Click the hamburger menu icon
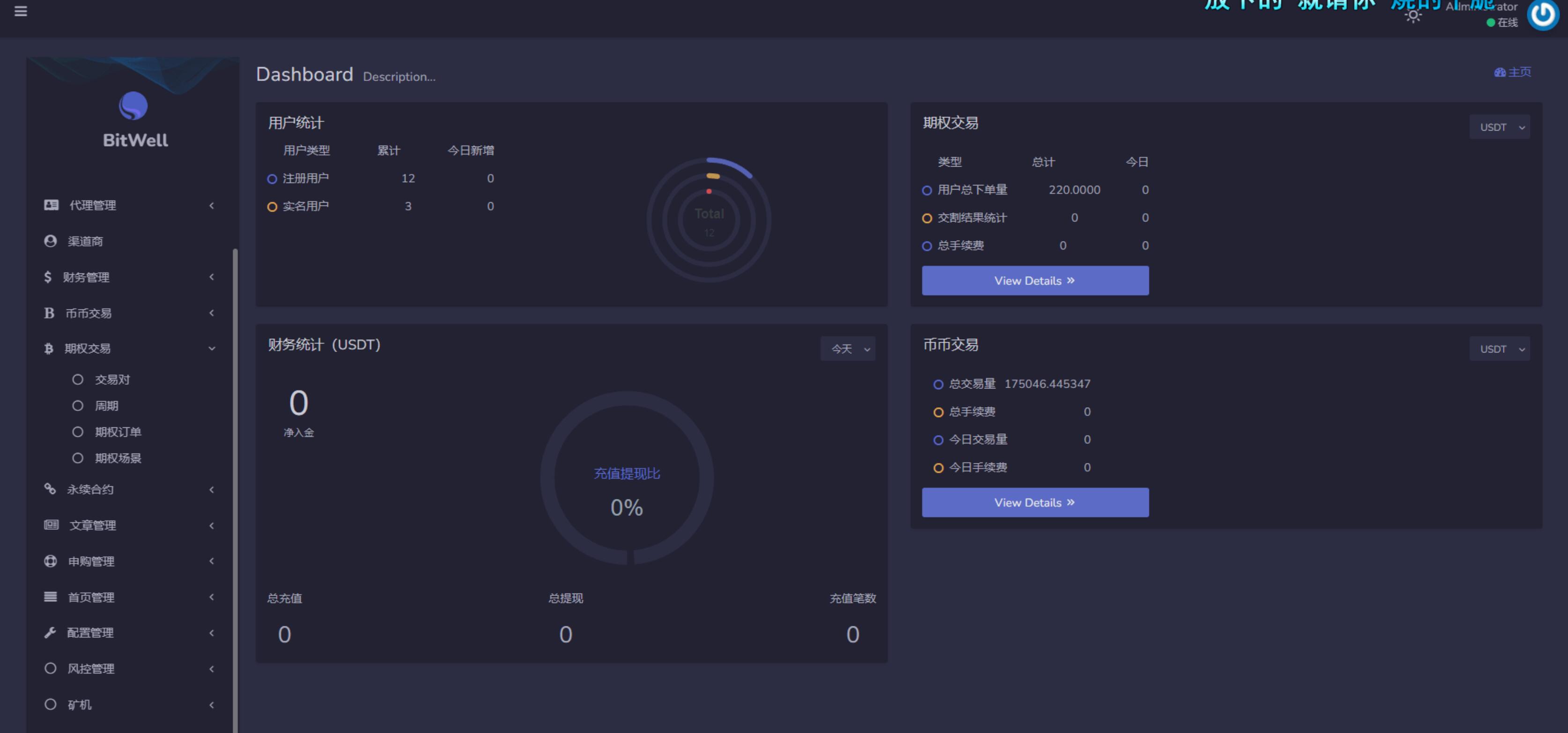The width and height of the screenshot is (1568, 733). 21,12
